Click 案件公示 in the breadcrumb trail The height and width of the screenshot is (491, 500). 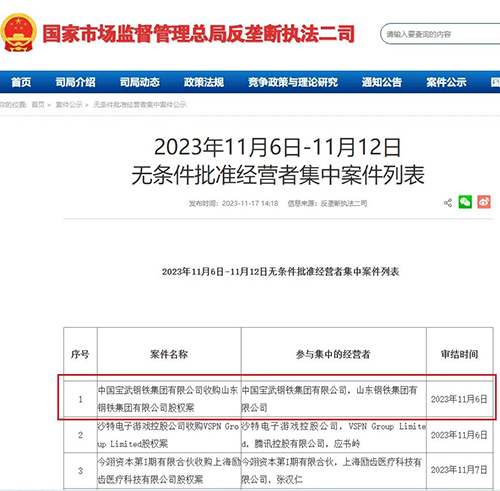point(69,105)
